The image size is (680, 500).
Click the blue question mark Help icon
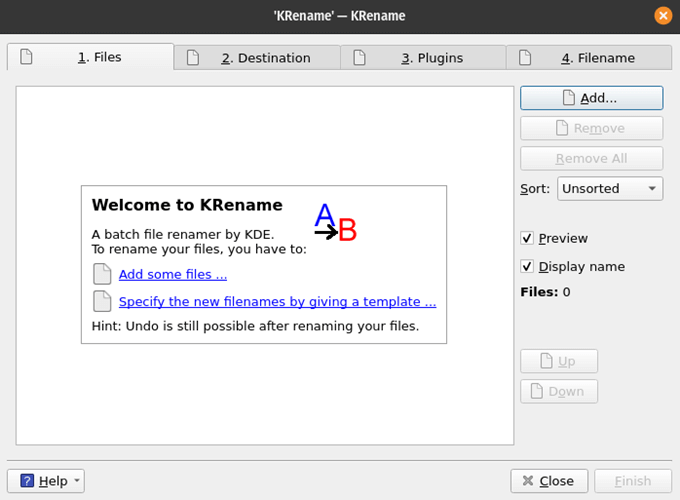pyautogui.click(x=27, y=480)
